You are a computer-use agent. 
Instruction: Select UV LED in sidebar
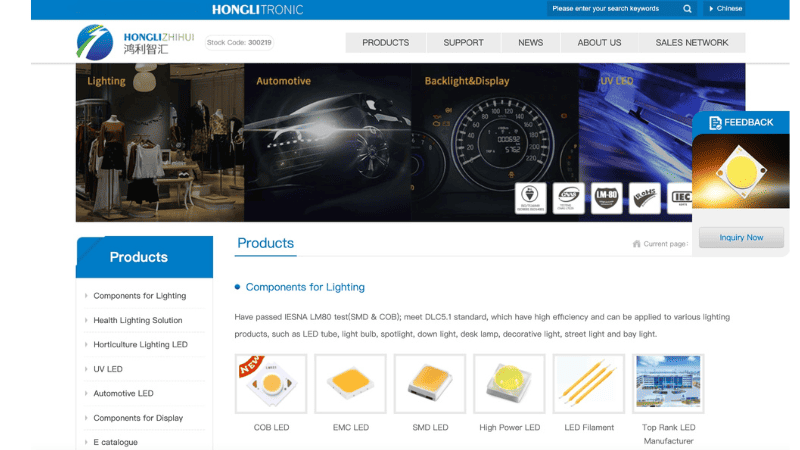pos(108,369)
